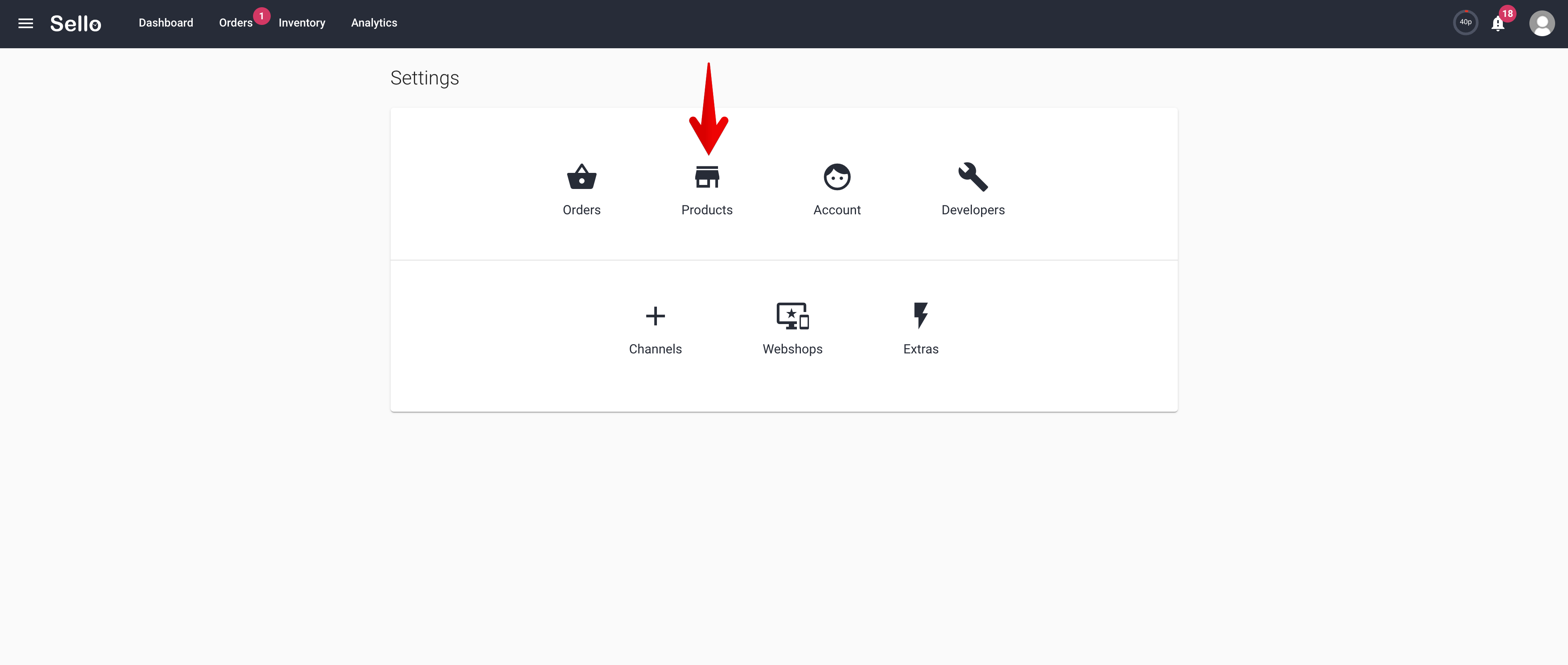Viewport: 1568px width, 665px height.
Task: Open Inventory in the top navigation
Action: click(302, 23)
